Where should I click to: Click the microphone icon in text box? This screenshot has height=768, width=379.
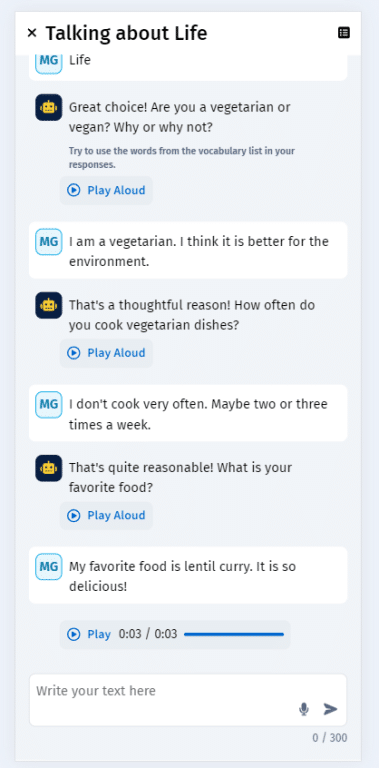(304, 709)
